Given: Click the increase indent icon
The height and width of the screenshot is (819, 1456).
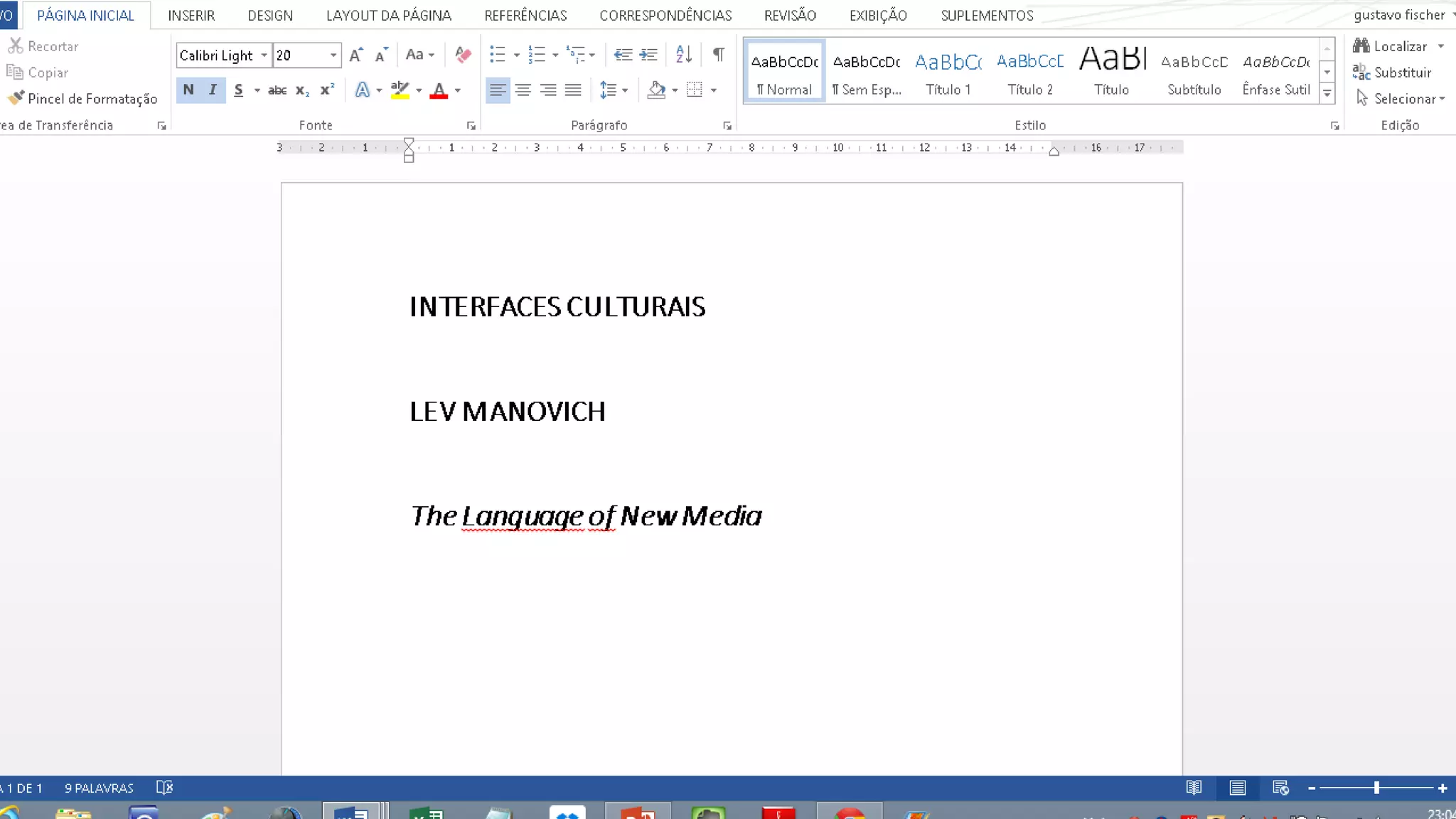Looking at the screenshot, I should click(648, 55).
